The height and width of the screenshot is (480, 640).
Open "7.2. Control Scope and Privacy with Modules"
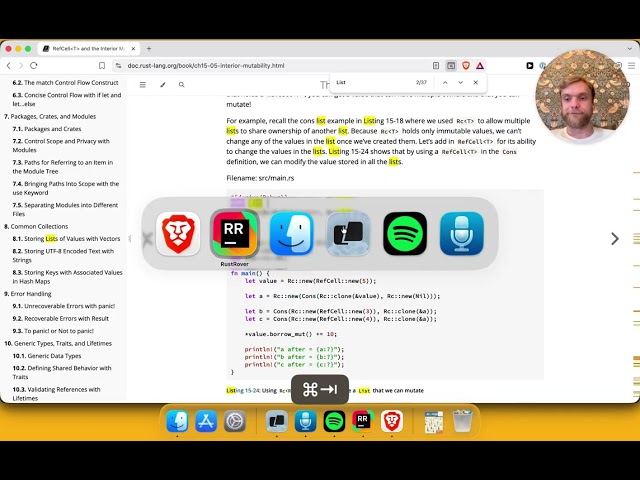(61, 145)
